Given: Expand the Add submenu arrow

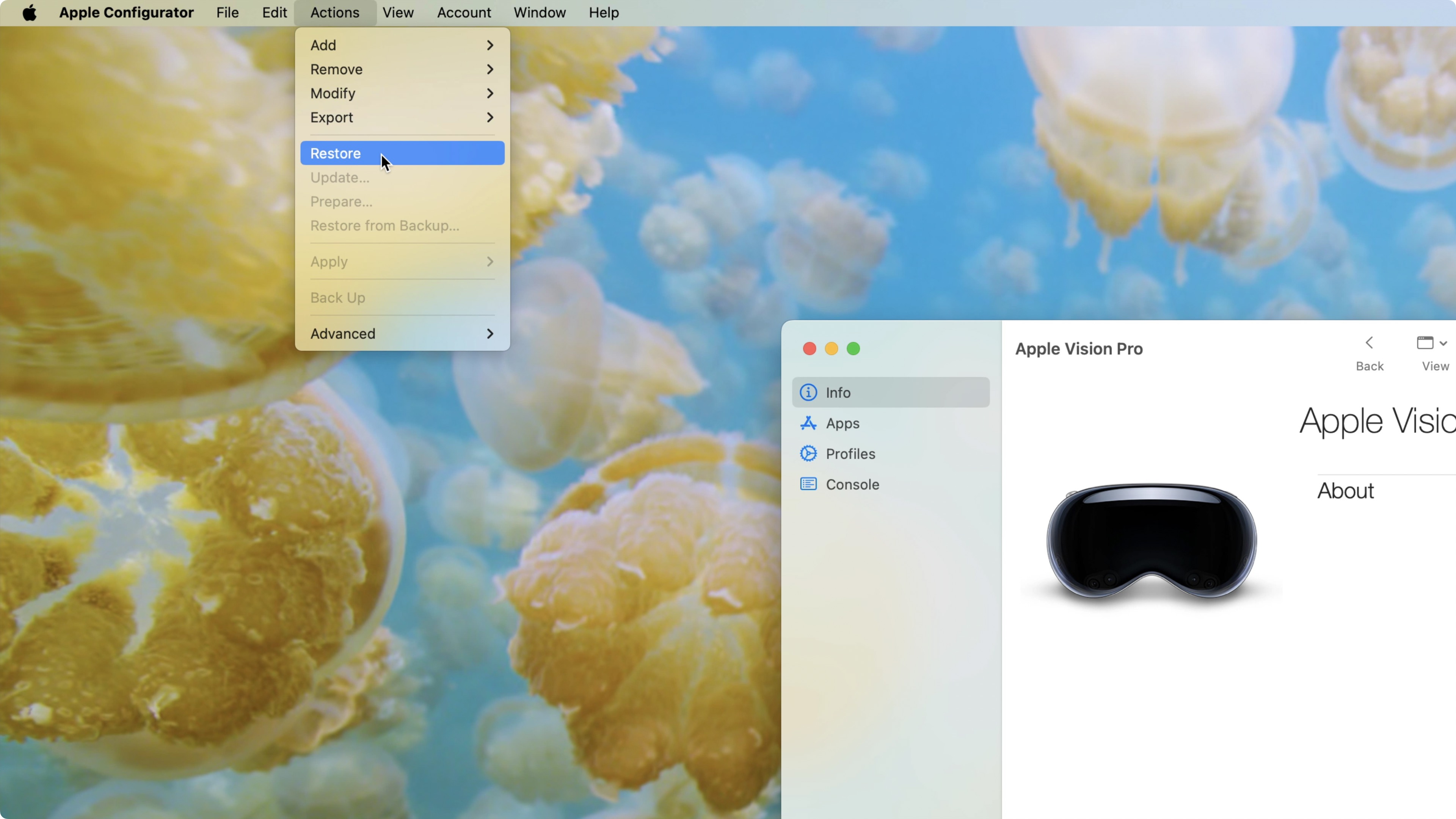Looking at the screenshot, I should click(x=490, y=44).
